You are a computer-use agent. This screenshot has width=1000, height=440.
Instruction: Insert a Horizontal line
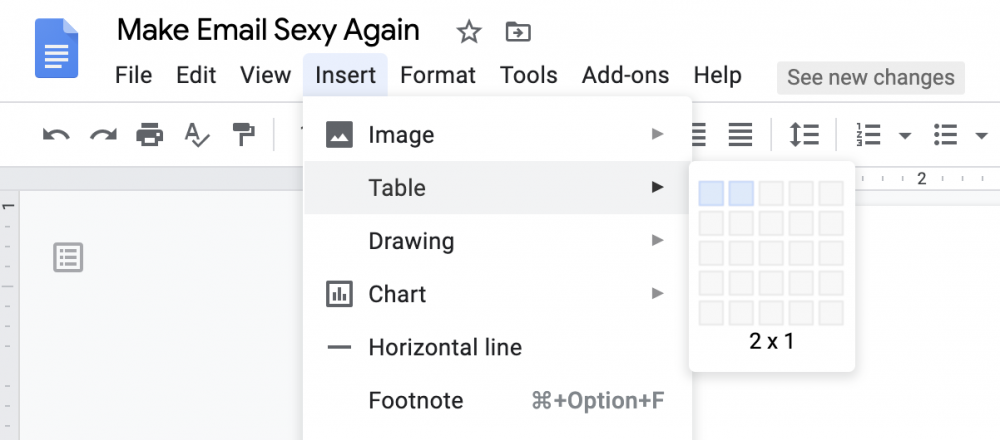[x=445, y=347]
